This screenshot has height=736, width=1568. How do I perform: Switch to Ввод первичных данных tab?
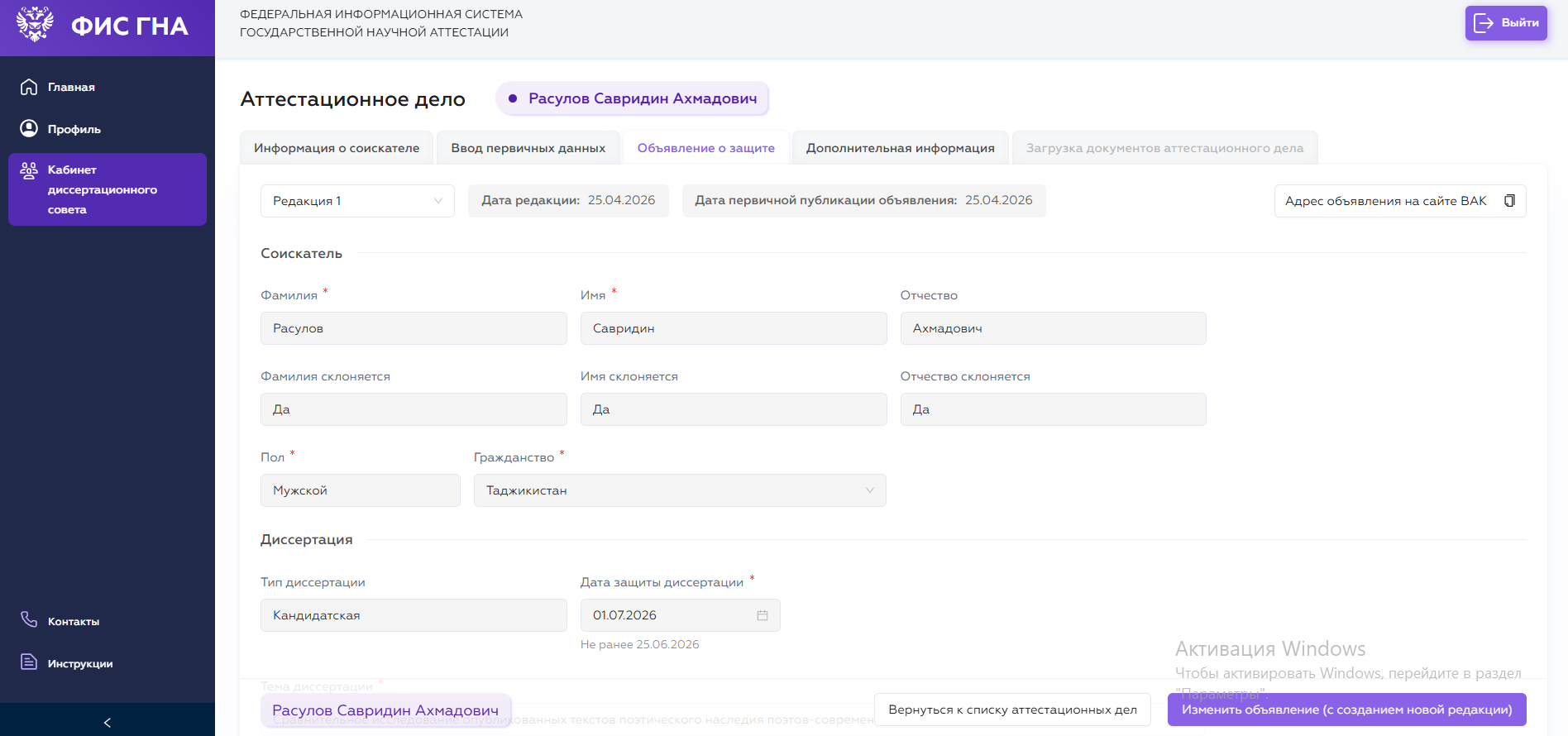click(x=528, y=148)
